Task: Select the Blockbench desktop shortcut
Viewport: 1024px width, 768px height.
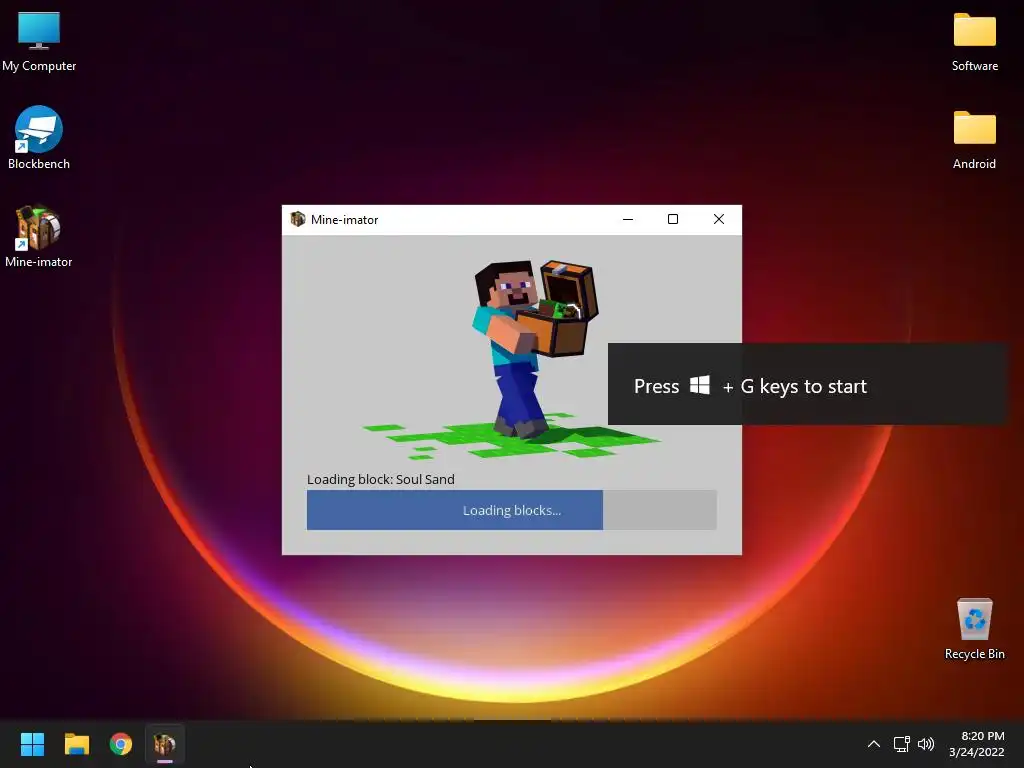Action: coord(39,138)
